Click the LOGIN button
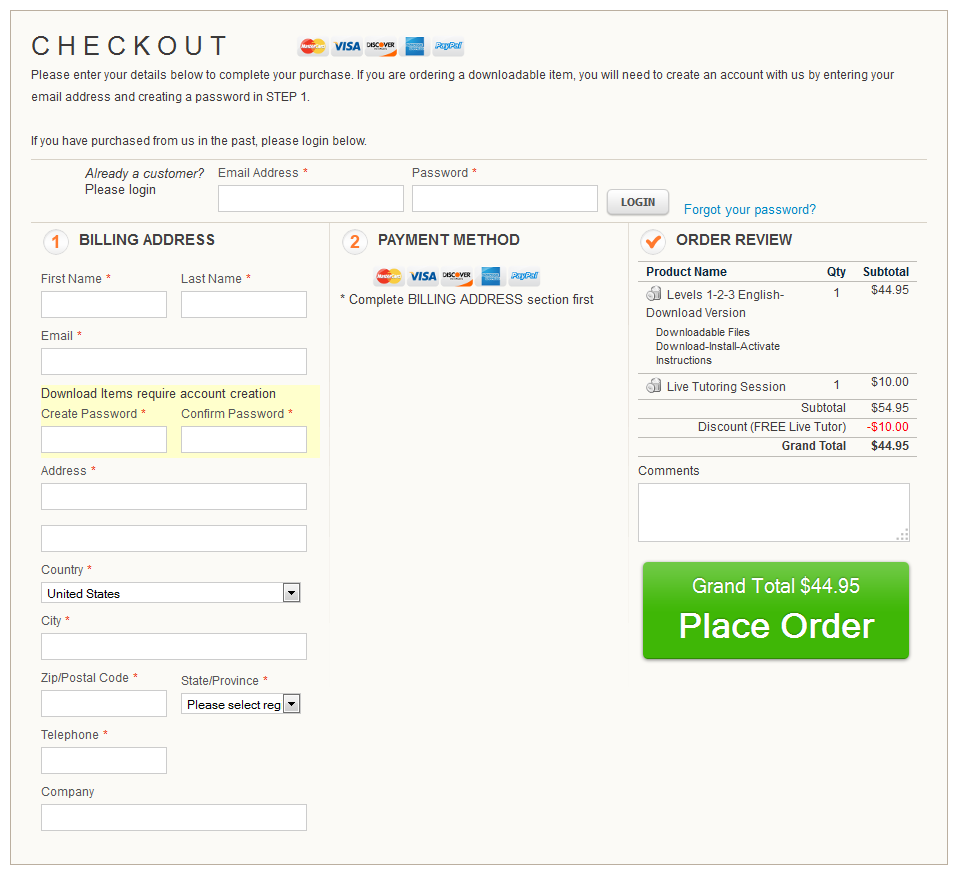 638,202
